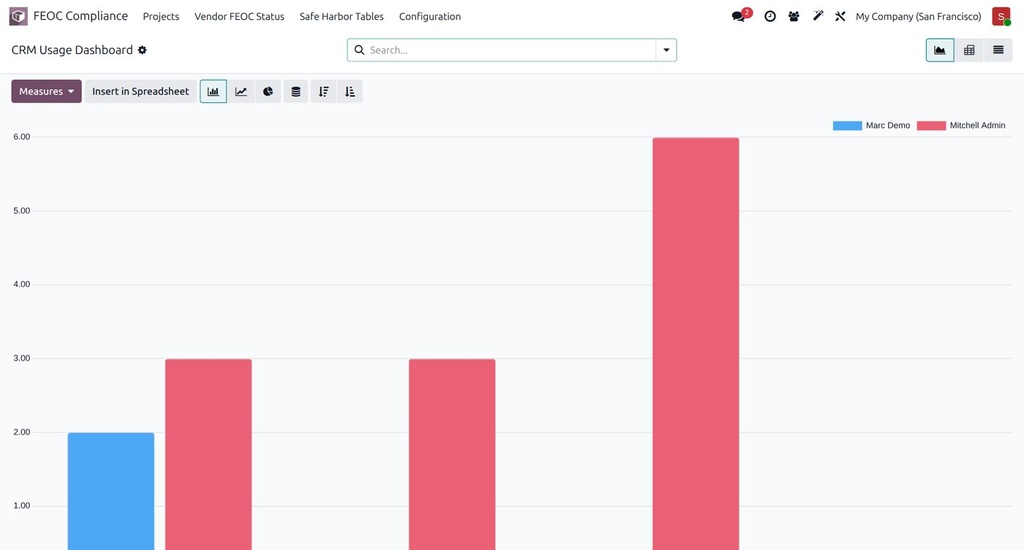This screenshot has width=1024, height=550.
Task: Sort chart in descending order
Action: [323, 91]
